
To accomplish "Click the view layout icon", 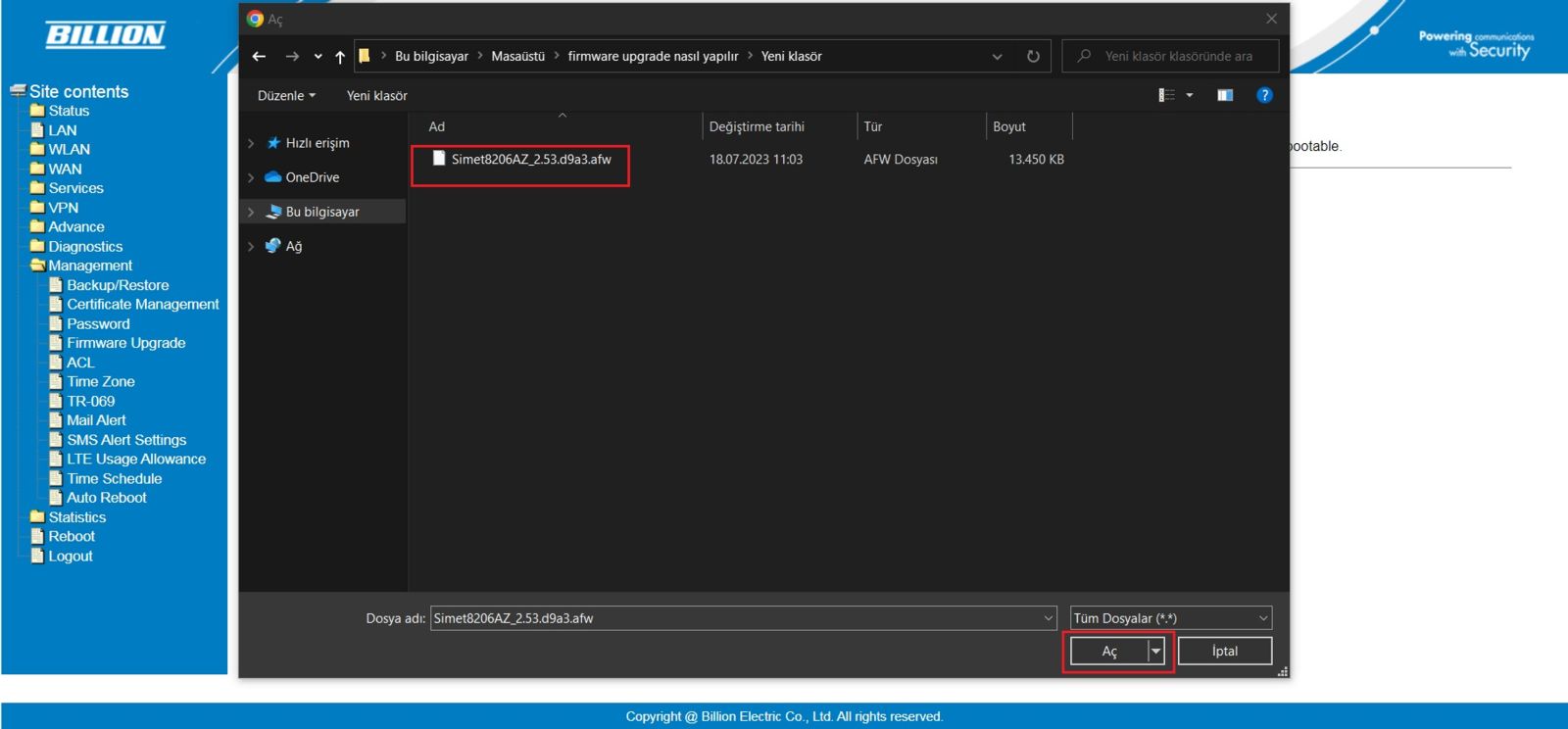I will [x=1166, y=95].
